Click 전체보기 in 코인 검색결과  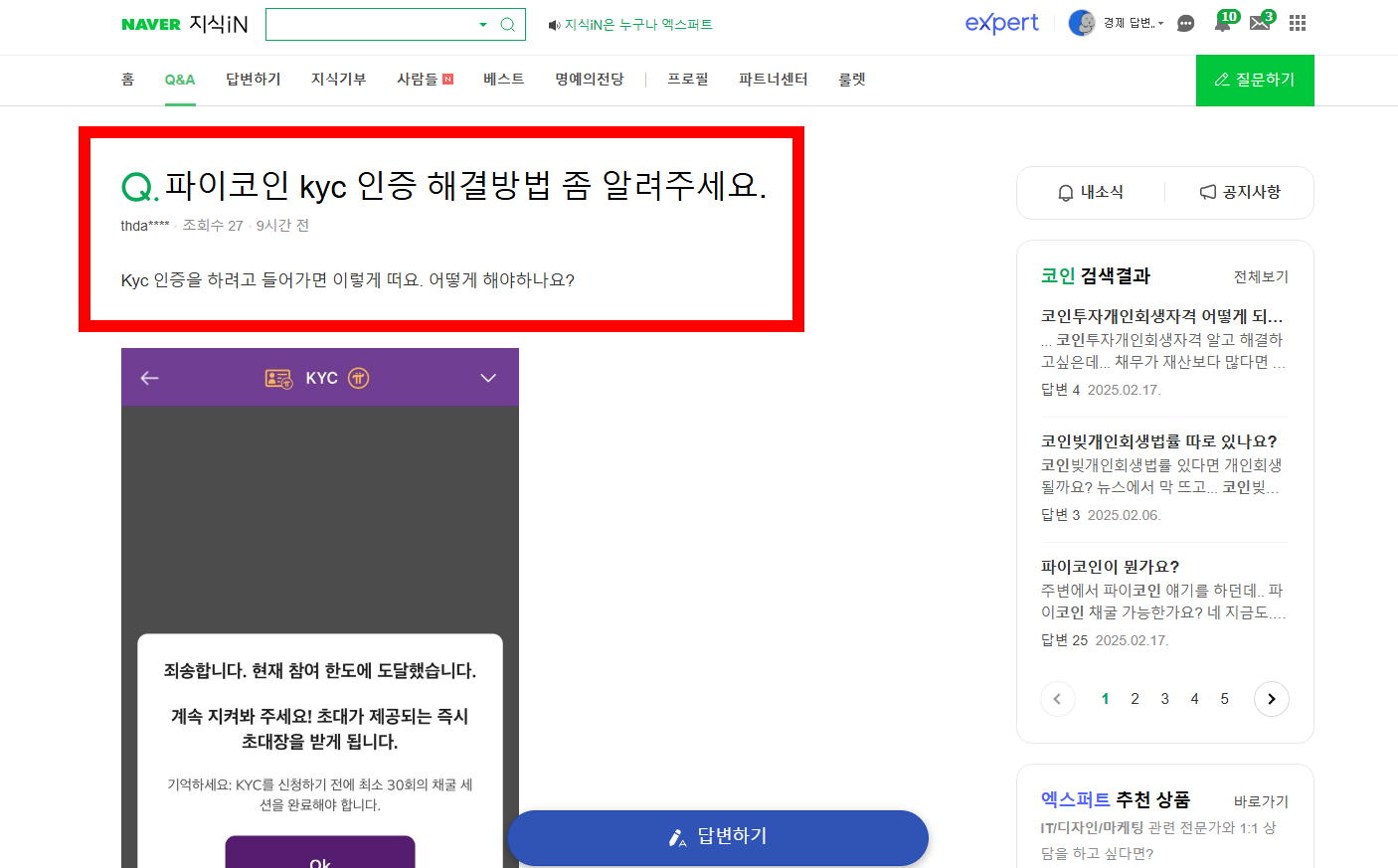pos(1261,276)
